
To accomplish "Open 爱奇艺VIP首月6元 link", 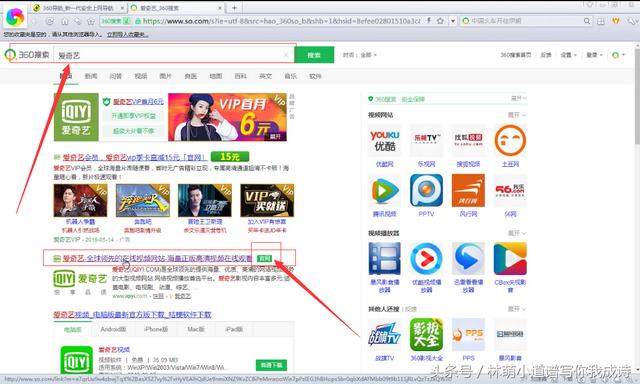I will [138, 102].
